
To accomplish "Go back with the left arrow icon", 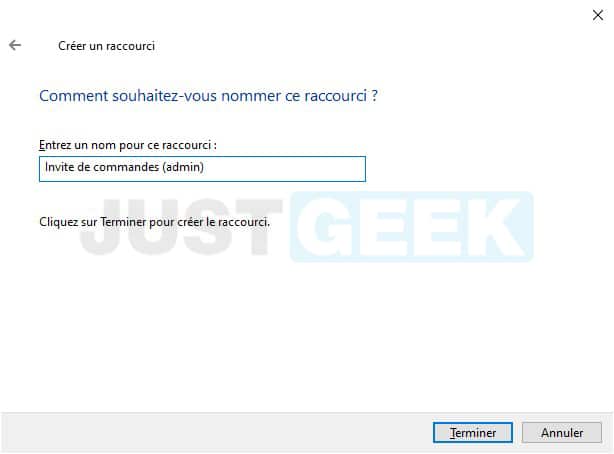I will [x=15, y=45].
